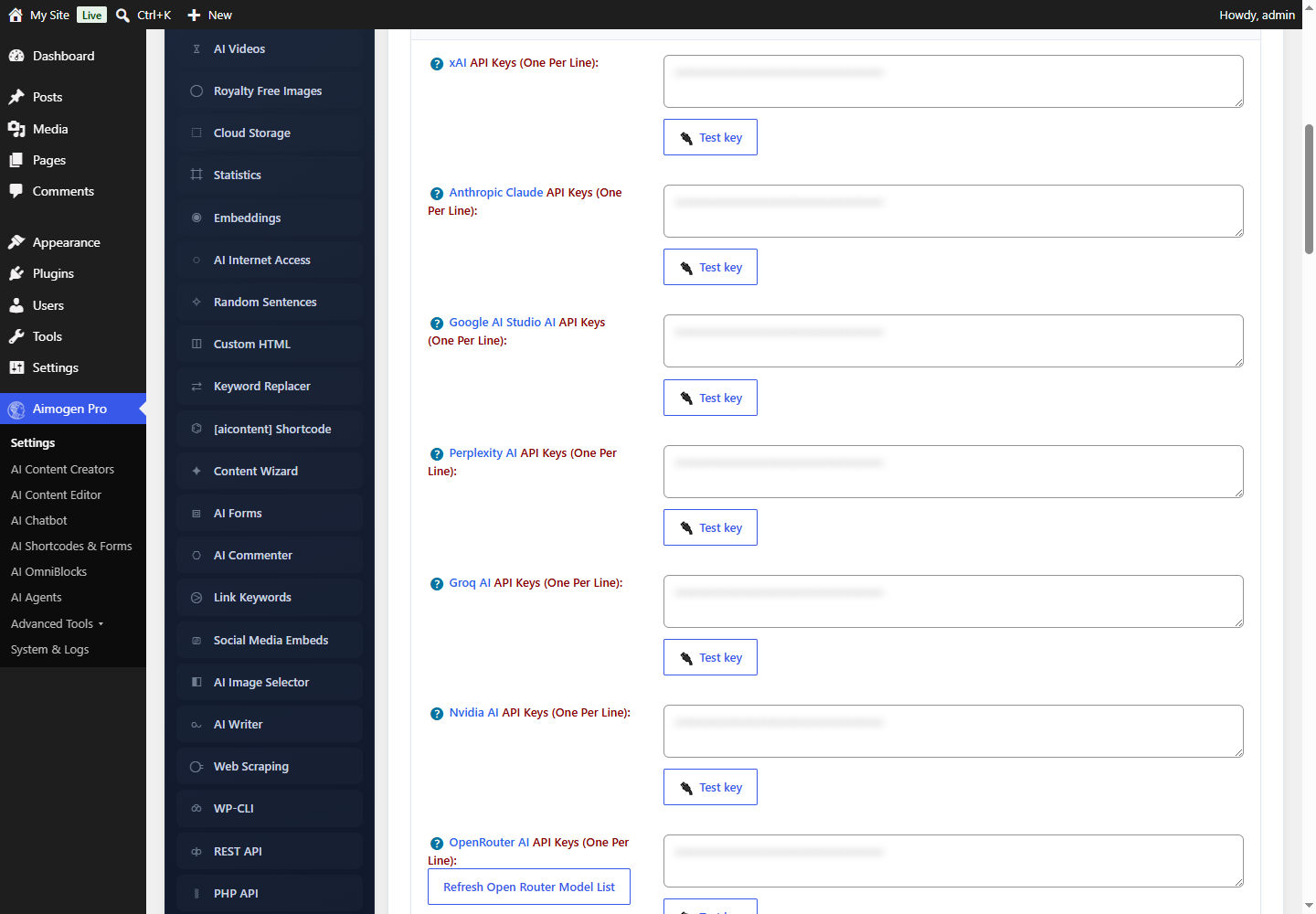
Task: Switch to the [aicontent] Shortcode tab
Action: click(x=270, y=429)
